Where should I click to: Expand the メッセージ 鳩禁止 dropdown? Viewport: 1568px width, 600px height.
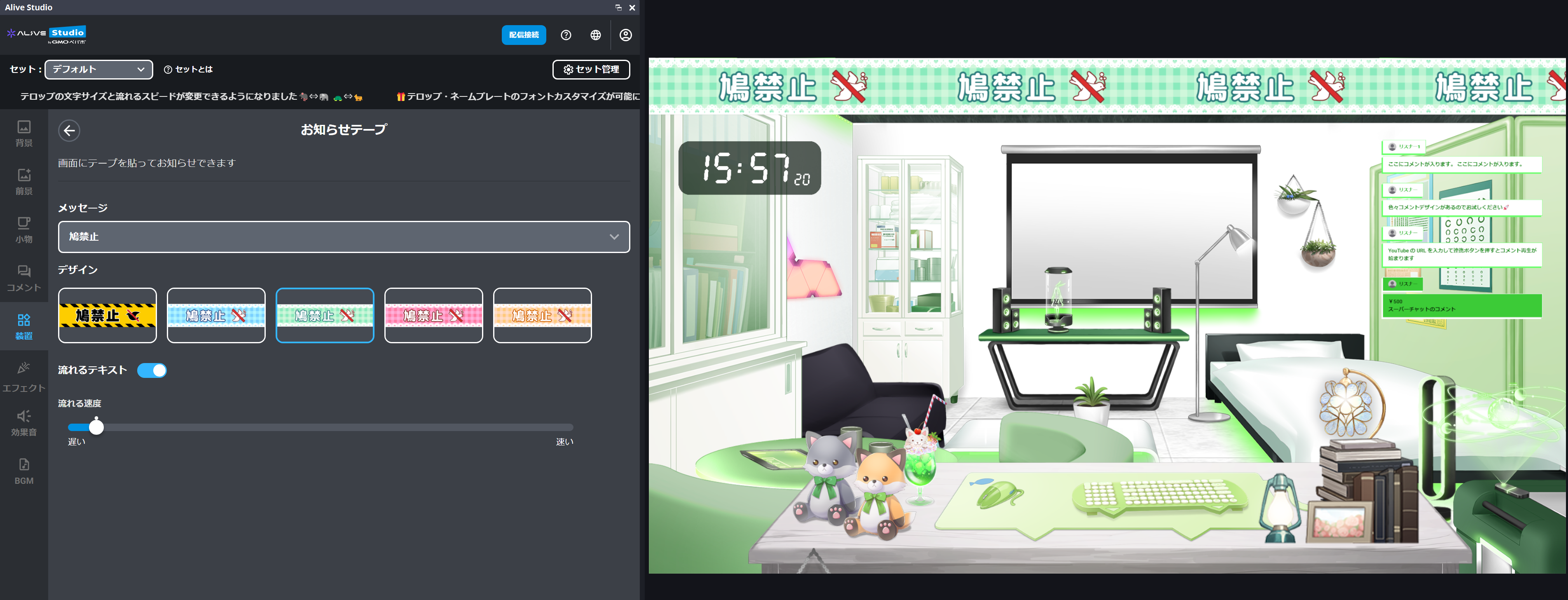pyautogui.click(x=343, y=237)
